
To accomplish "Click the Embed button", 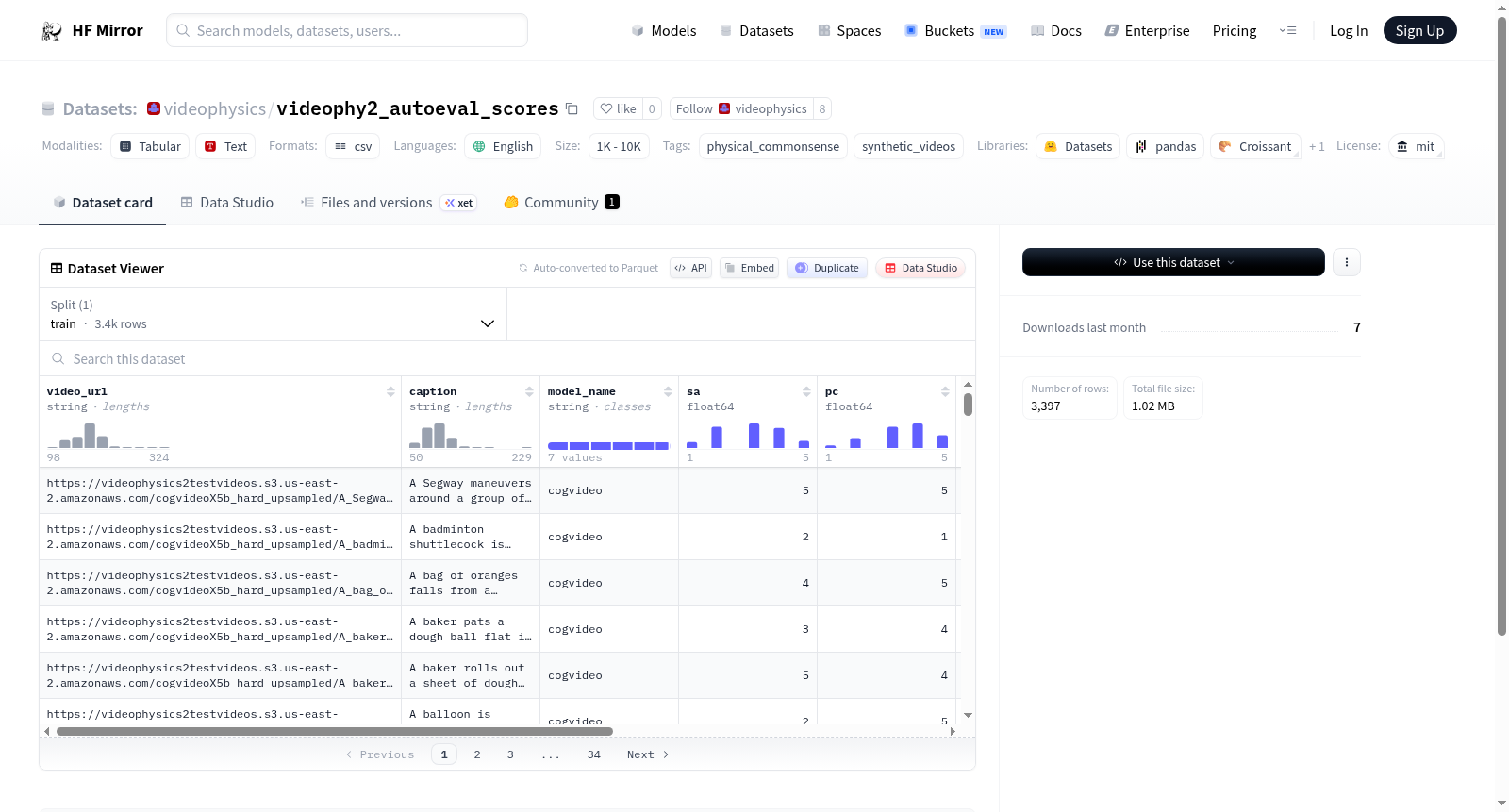I will 749,268.
